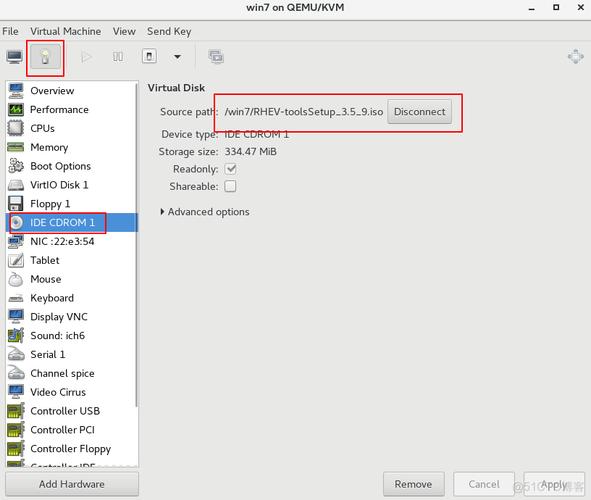Viewport: 591px width, 500px height.
Task: Select Floppy 1 device
Action: (x=71, y=204)
